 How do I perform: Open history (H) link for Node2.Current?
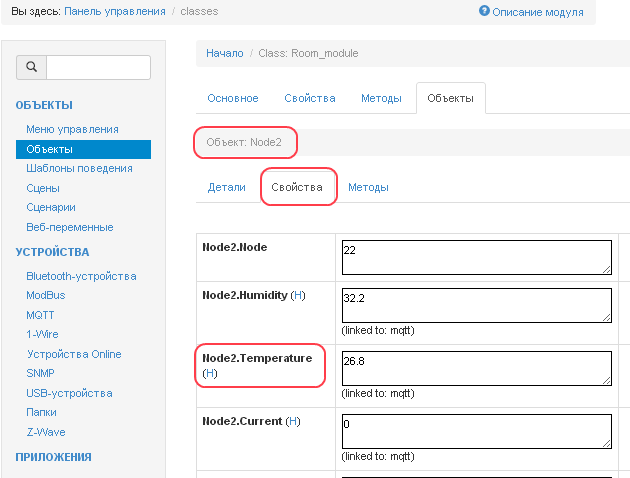point(293,422)
